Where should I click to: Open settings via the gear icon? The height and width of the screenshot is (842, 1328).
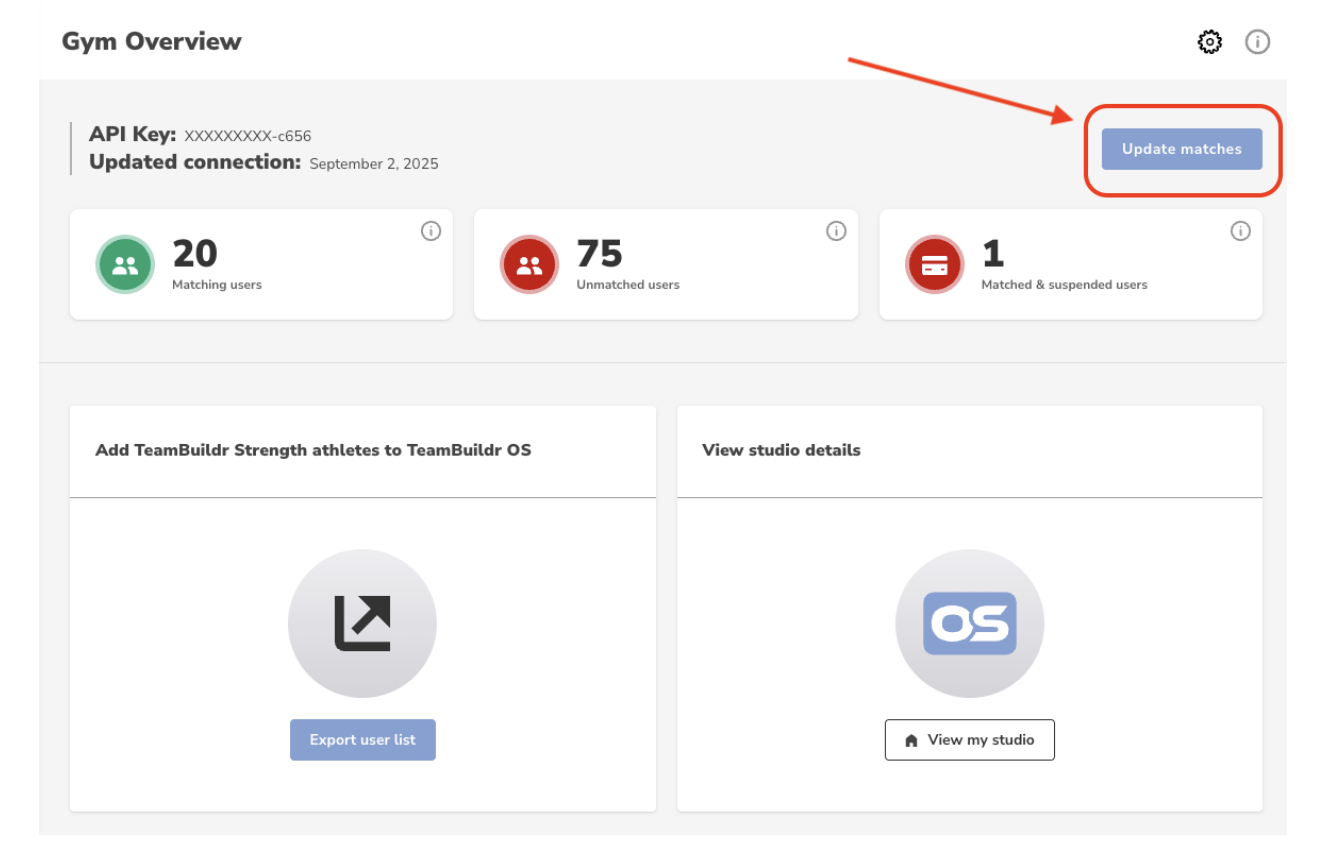(x=1210, y=42)
